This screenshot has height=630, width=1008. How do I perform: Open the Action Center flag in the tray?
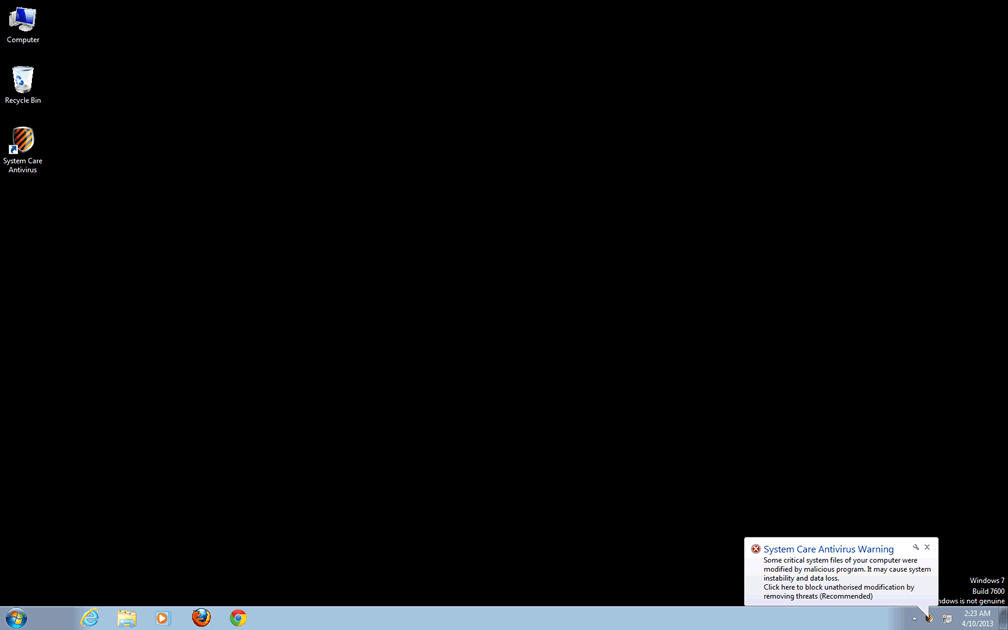coord(947,619)
